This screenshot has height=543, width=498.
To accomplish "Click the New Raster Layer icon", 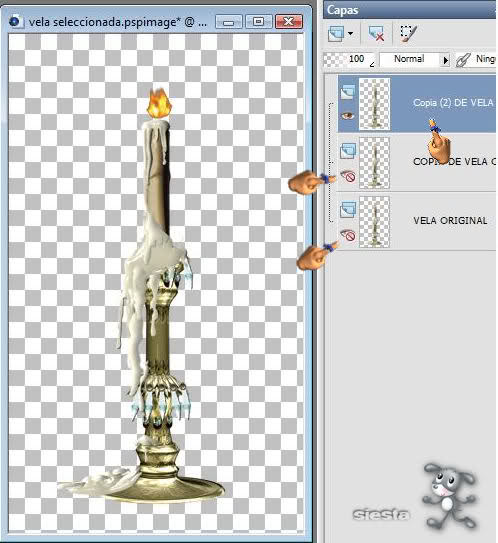I will [x=336, y=33].
